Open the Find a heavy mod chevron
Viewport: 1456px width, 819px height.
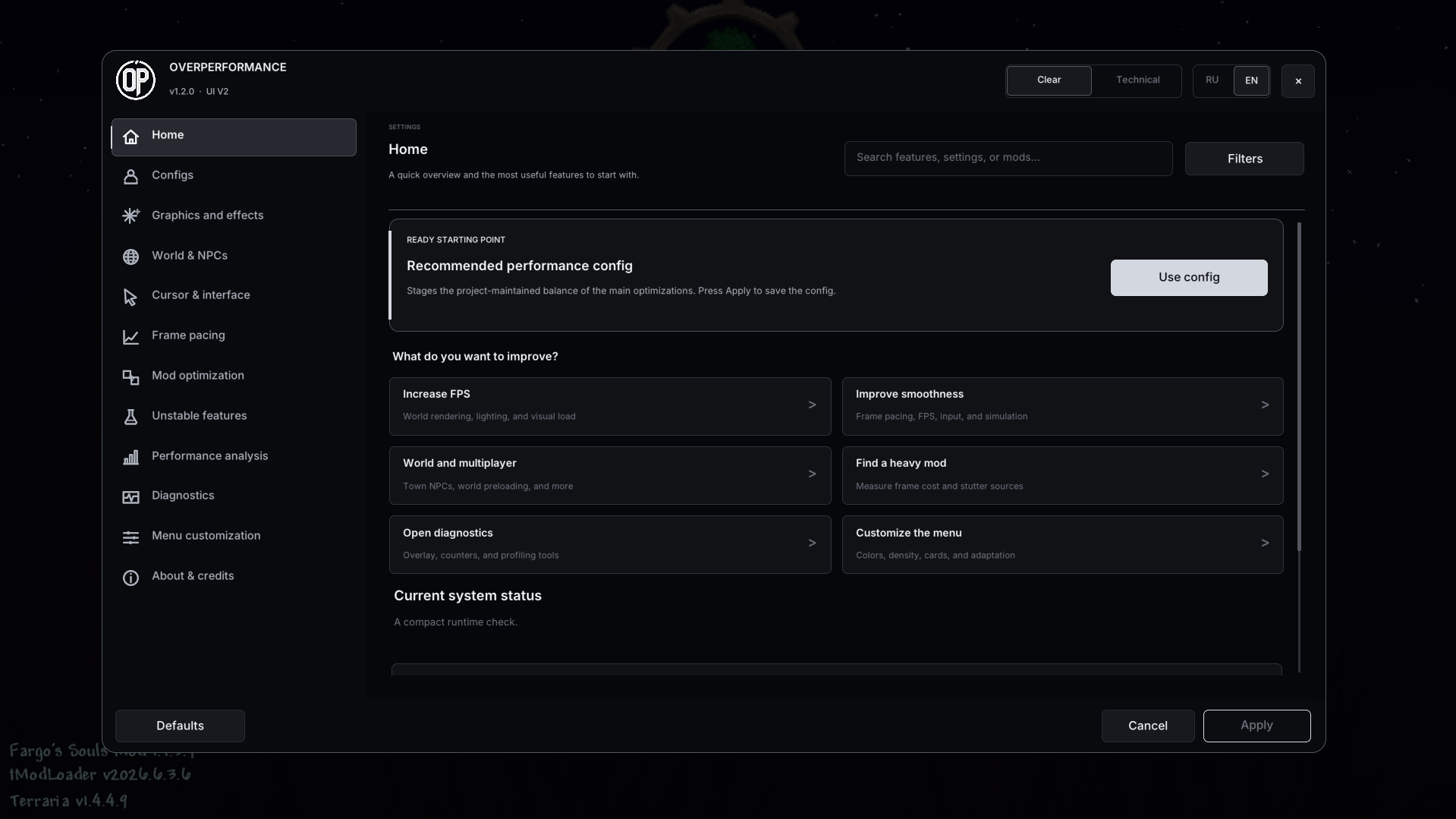tap(1265, 474)
